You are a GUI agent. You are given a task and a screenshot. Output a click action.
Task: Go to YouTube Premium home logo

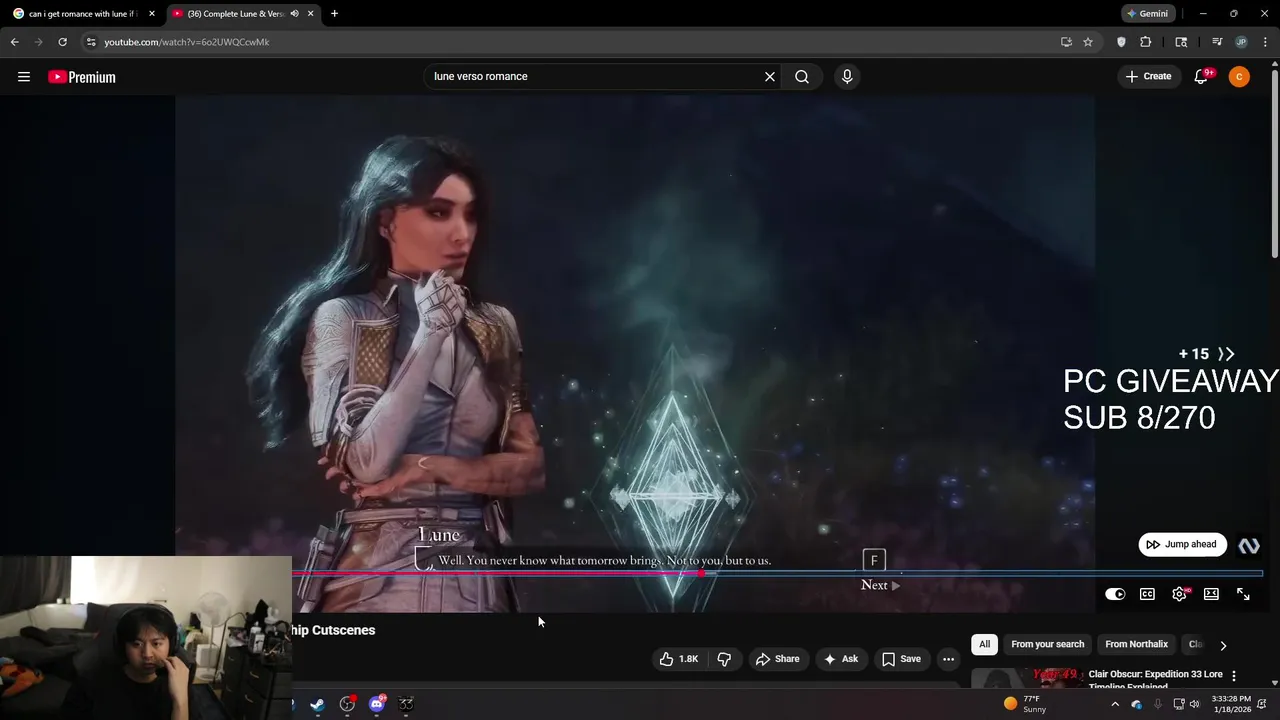(82, 77)
